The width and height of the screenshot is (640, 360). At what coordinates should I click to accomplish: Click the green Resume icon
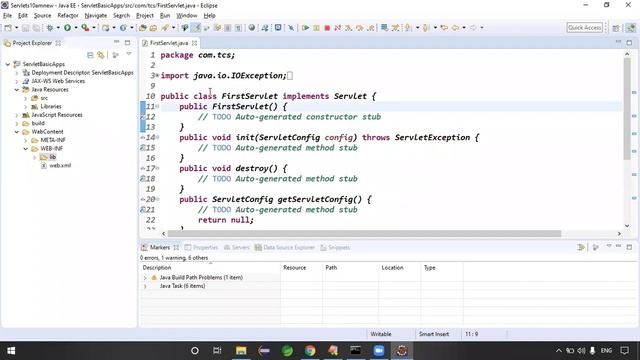(305, 28)
